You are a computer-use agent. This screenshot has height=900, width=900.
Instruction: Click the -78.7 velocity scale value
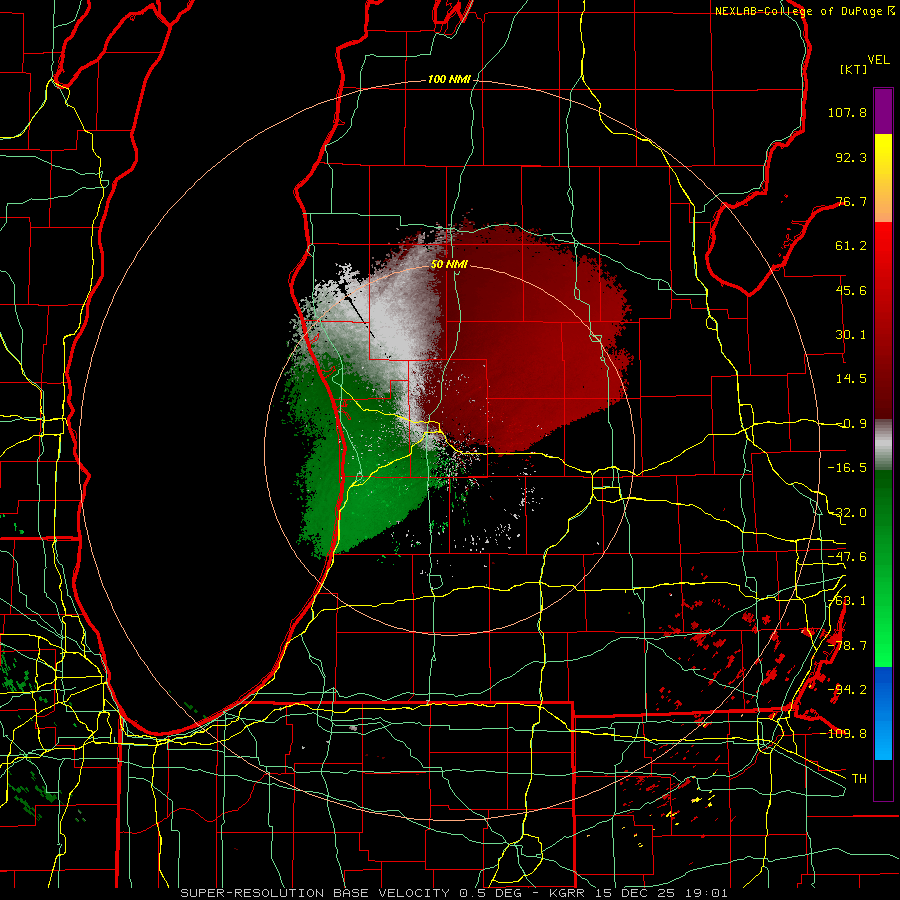pyautogui.click(x=847, y=646)
